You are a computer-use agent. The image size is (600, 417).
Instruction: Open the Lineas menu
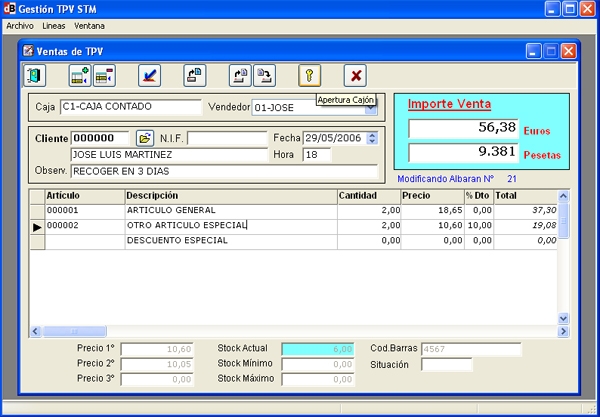pyautogui.click(x=54, y=24)
